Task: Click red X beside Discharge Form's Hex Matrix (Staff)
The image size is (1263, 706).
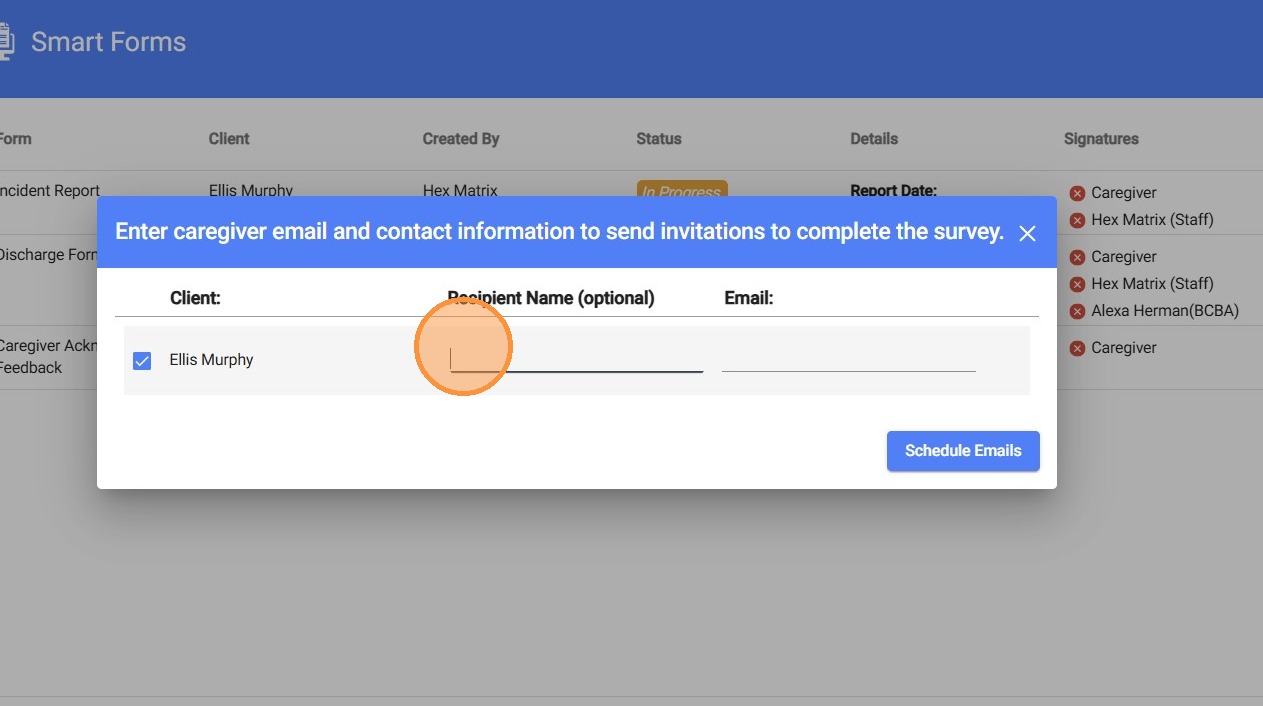Action: point(1077,284)
